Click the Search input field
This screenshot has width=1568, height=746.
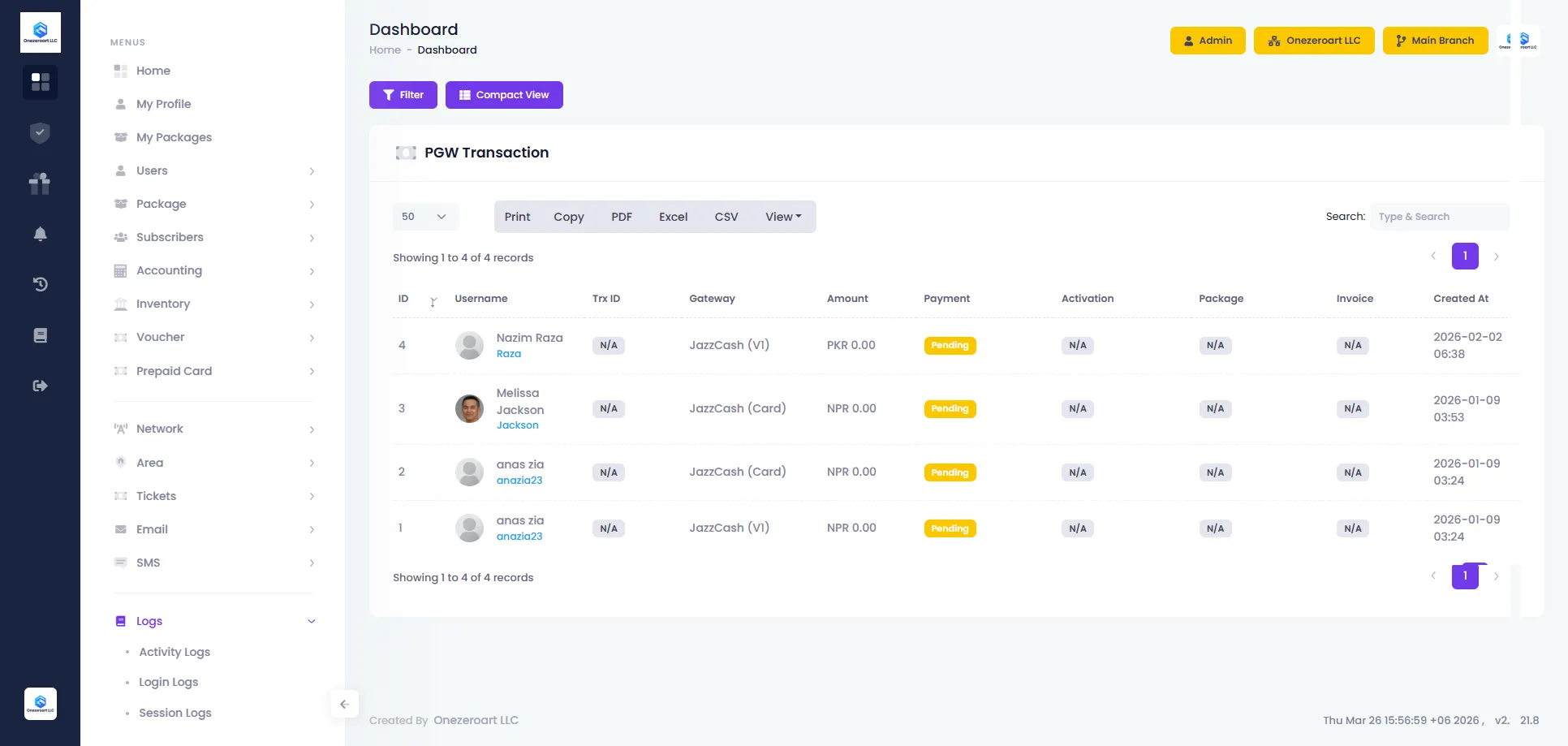[x=1439, y=217]
